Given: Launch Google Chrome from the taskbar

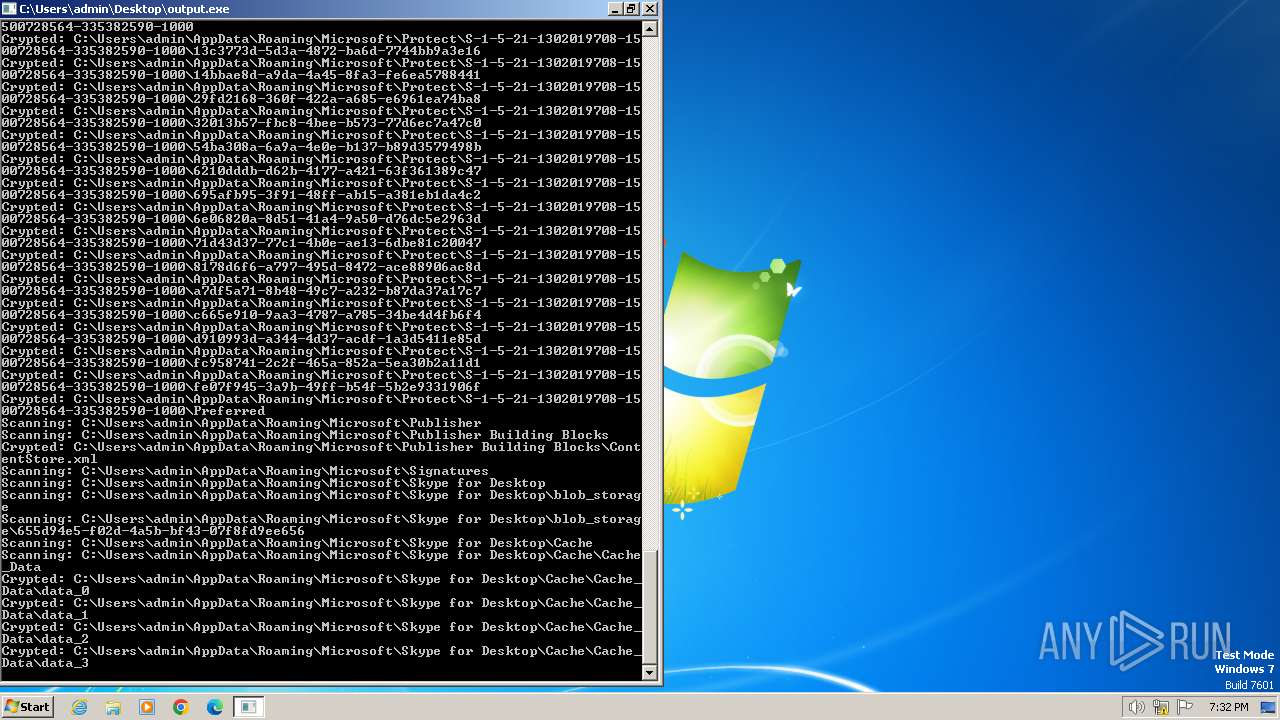Looking at the screenshot, I should pos(181,707).
